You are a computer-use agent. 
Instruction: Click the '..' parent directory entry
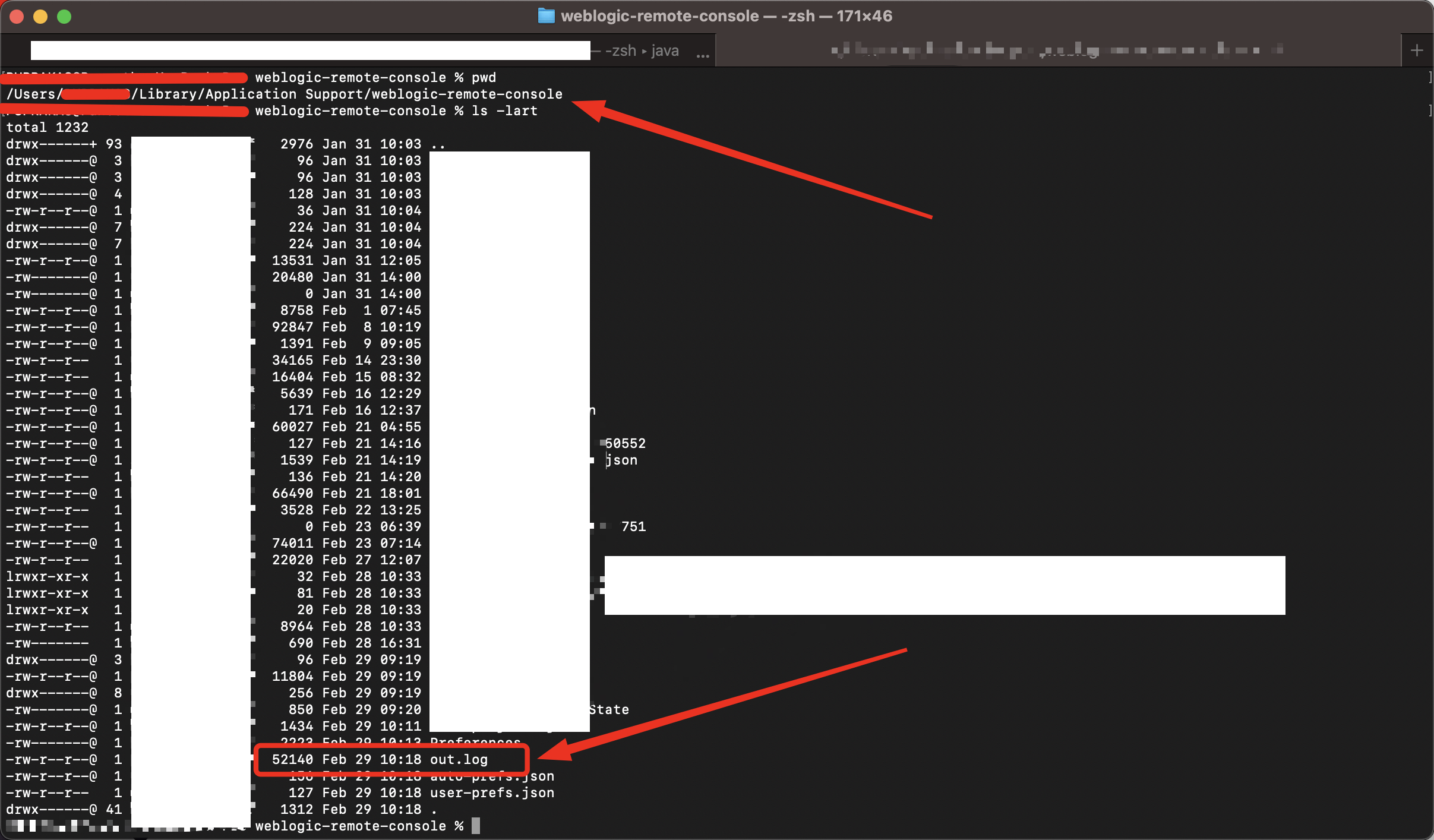click(x=438, y=144)
